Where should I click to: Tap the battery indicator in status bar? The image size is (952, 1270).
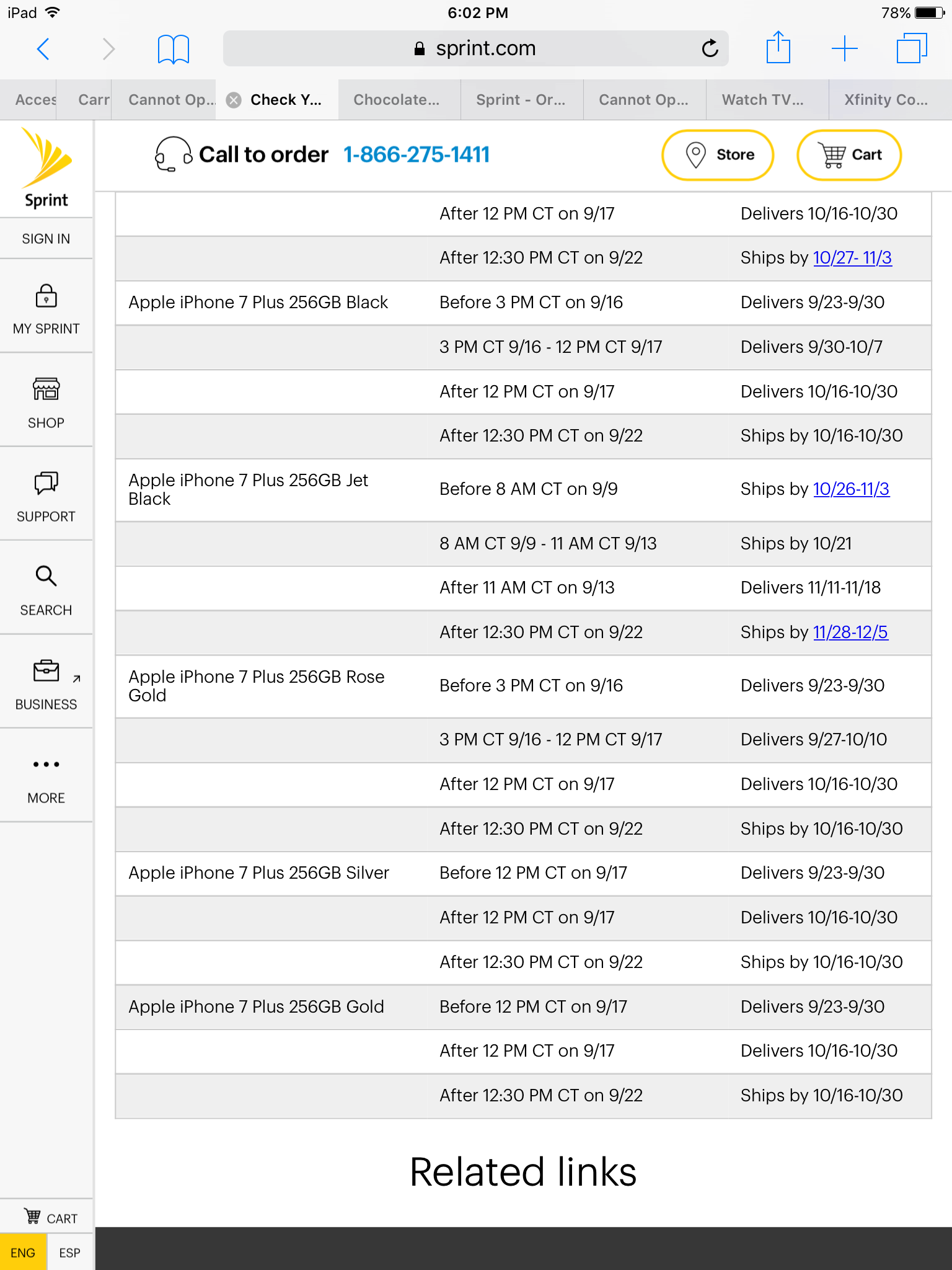tap(929, 12)
